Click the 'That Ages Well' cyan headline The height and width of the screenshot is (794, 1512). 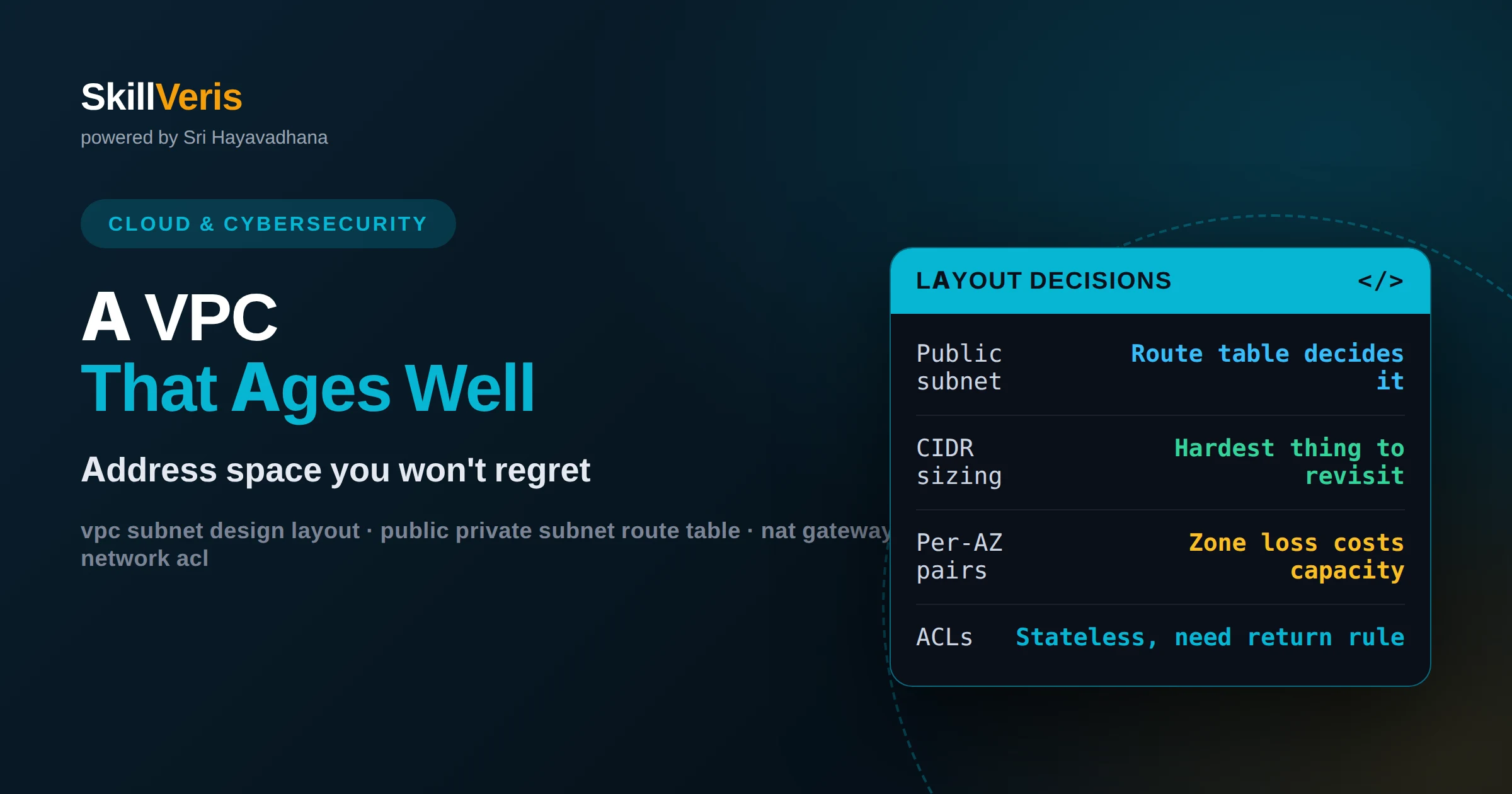pyautogui.click(x=308, y=389)
